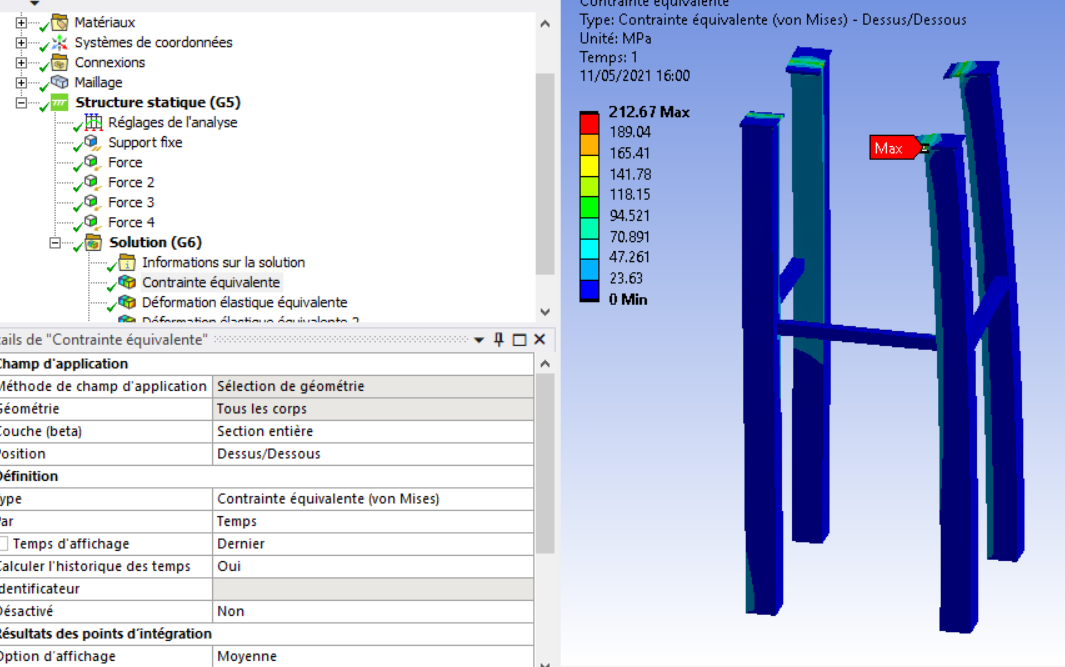
Task: Toggle the Temps d'affichage checkbox
Action: point(4,544)
